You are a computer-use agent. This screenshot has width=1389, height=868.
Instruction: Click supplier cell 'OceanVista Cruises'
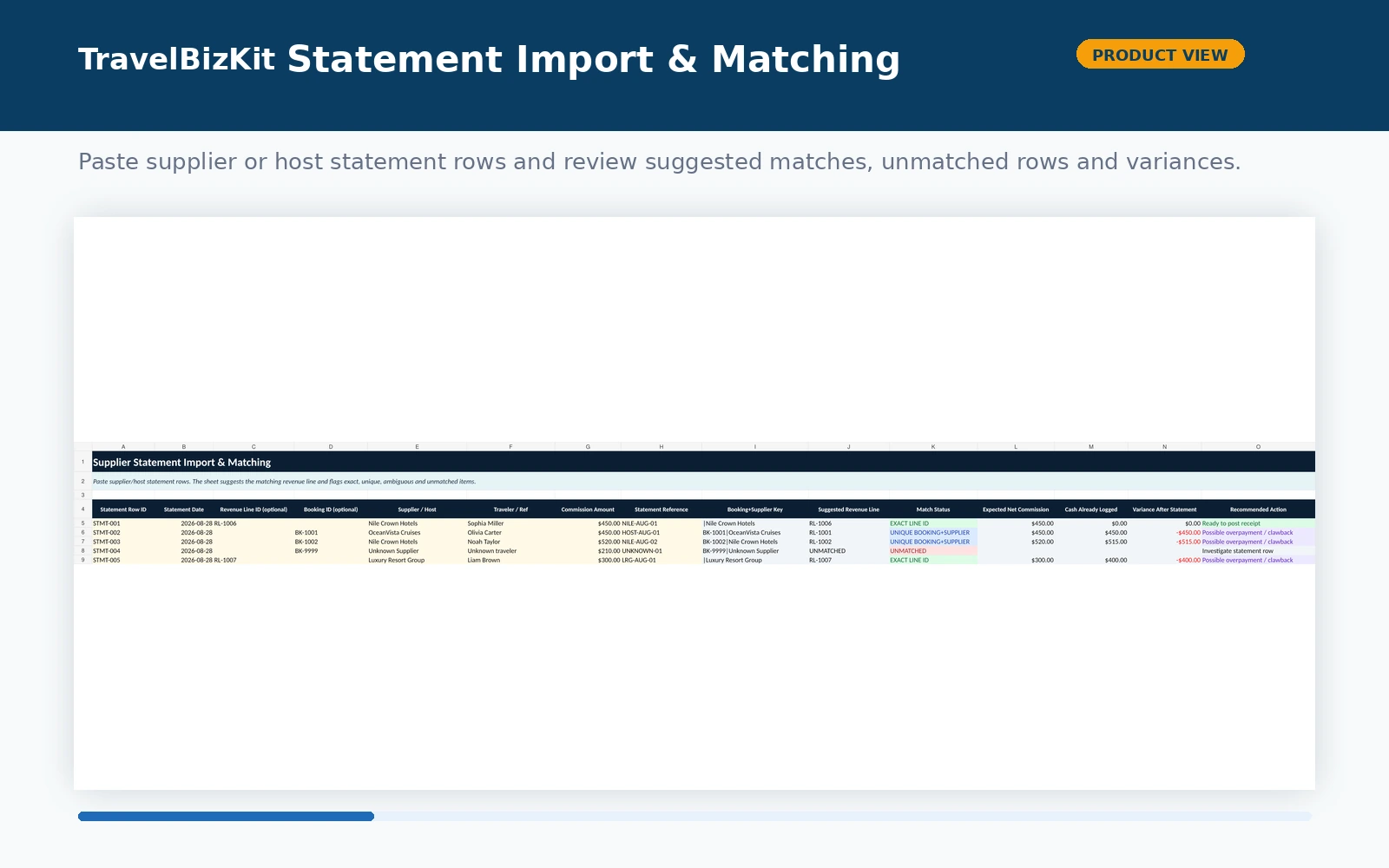[x=417, y=533]
